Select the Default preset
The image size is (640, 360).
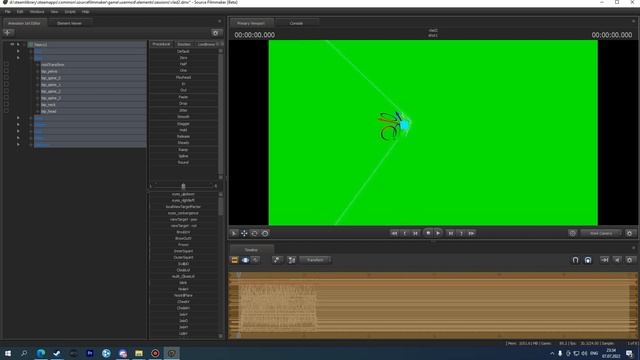pyautogui.click(x=183, y=51)
